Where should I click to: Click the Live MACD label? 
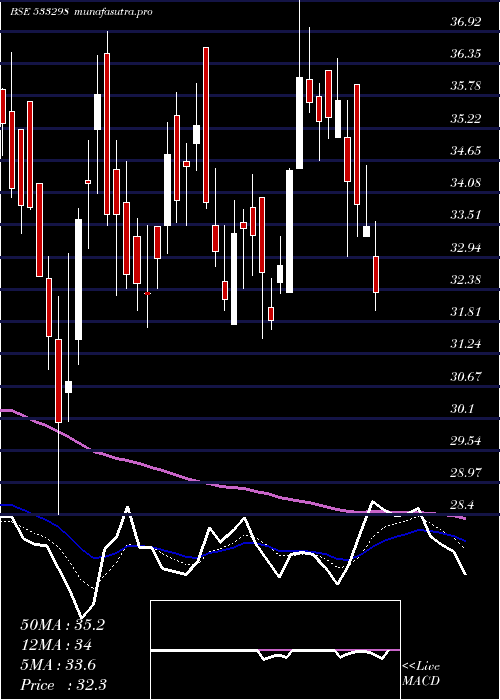[421, 674]
